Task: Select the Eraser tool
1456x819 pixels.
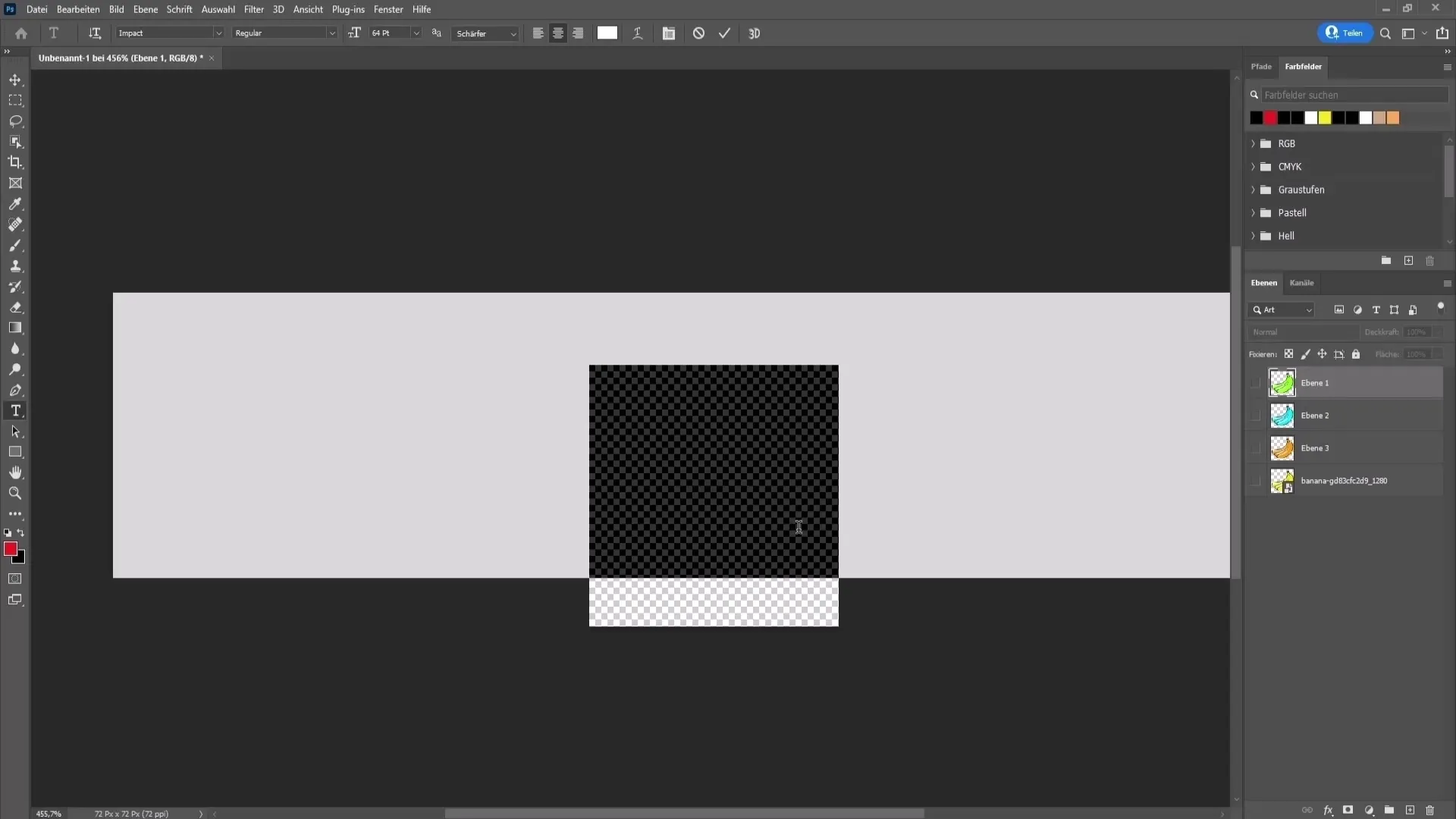Action: coord(15,307)
